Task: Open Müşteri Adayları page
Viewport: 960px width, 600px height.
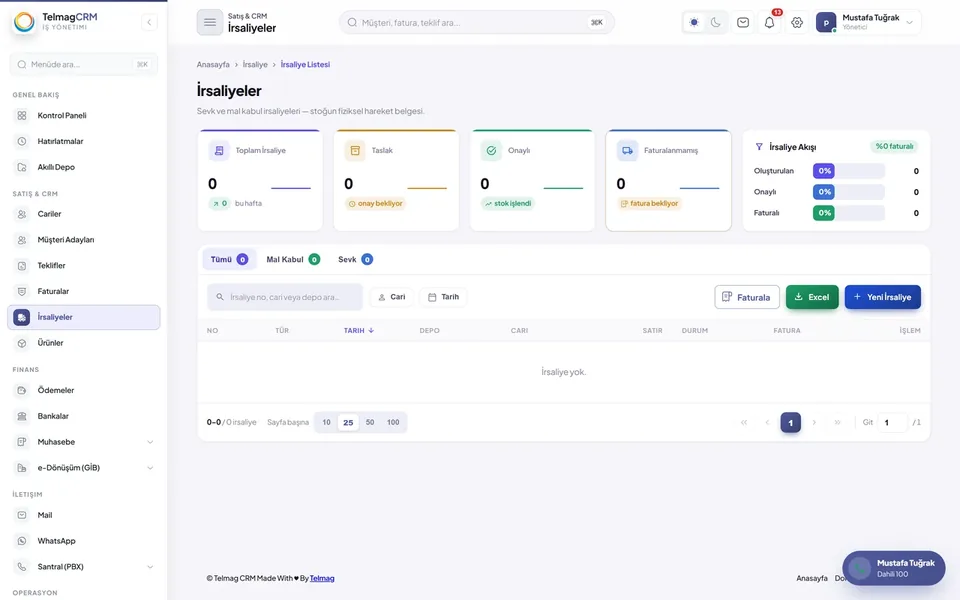Action: click(83, 239)
